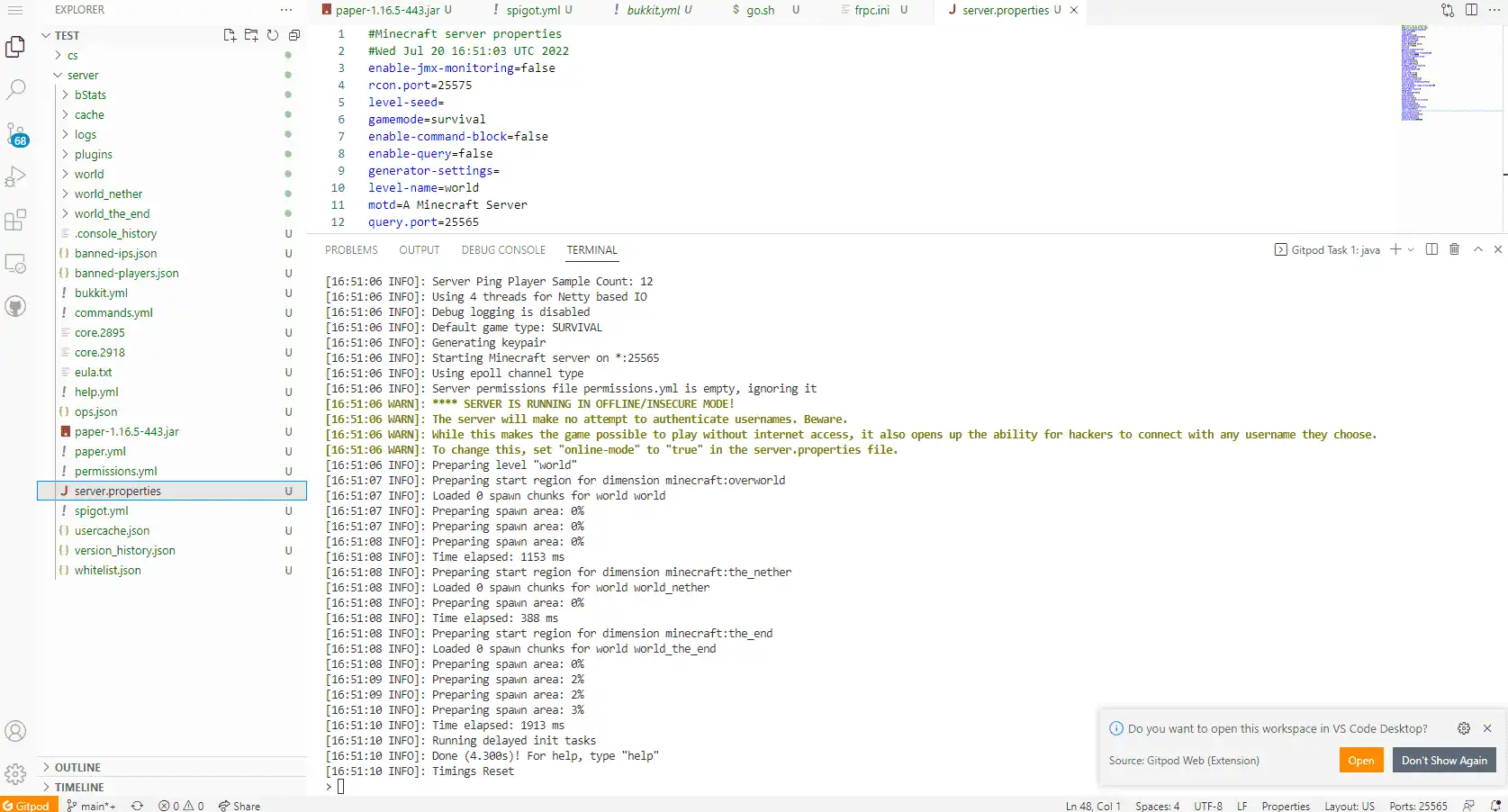This screenshot has height=812, width=1508.
Task: Refresh the explorer file tree
Action: point(273,35)
